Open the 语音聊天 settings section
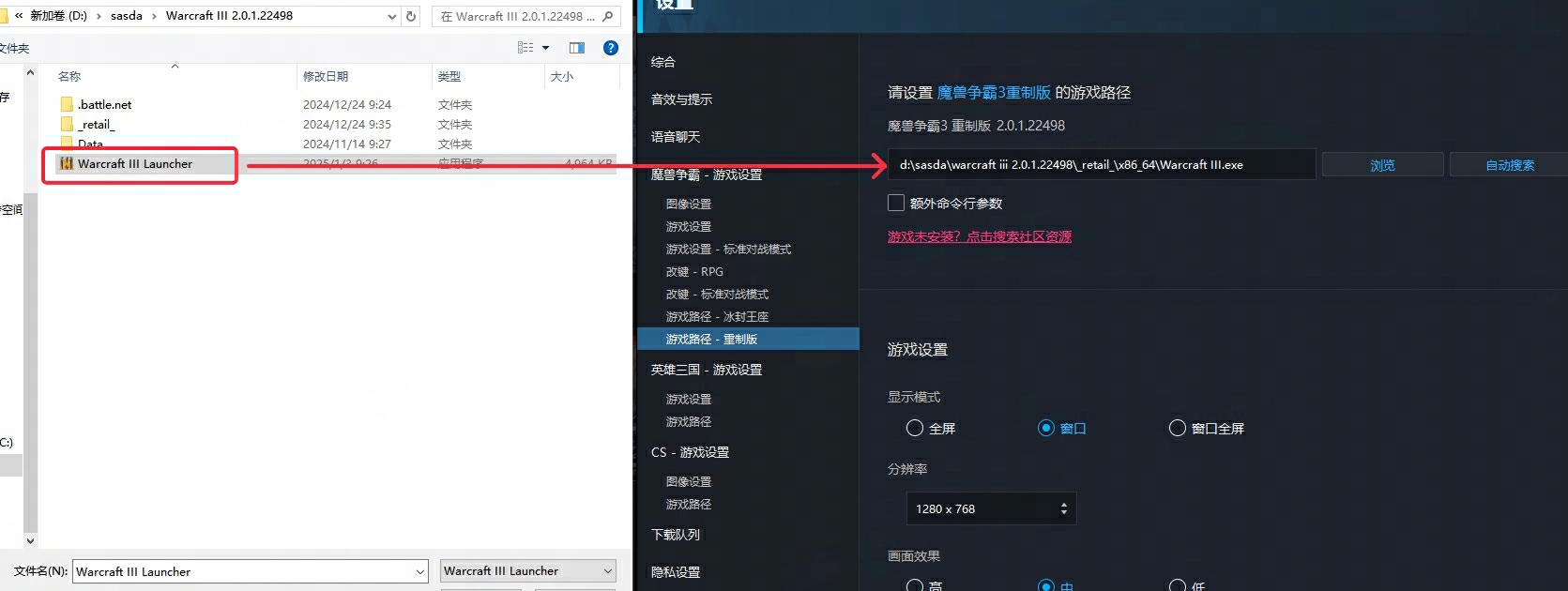The image size is (1568, 591). tap(676, 137)
